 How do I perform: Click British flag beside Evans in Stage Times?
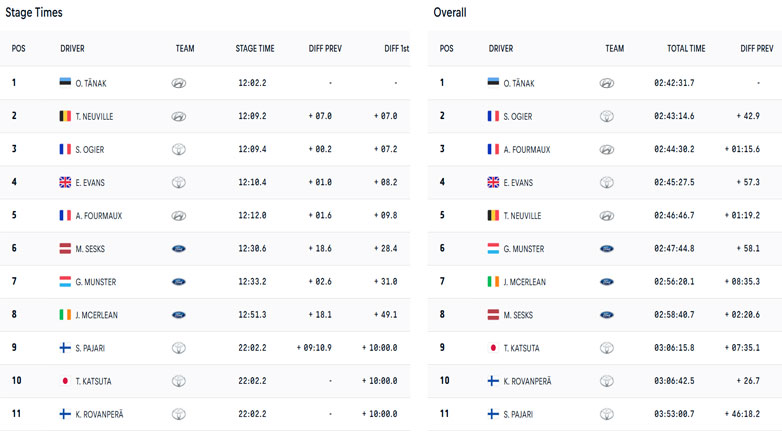(x=66, y=182)
